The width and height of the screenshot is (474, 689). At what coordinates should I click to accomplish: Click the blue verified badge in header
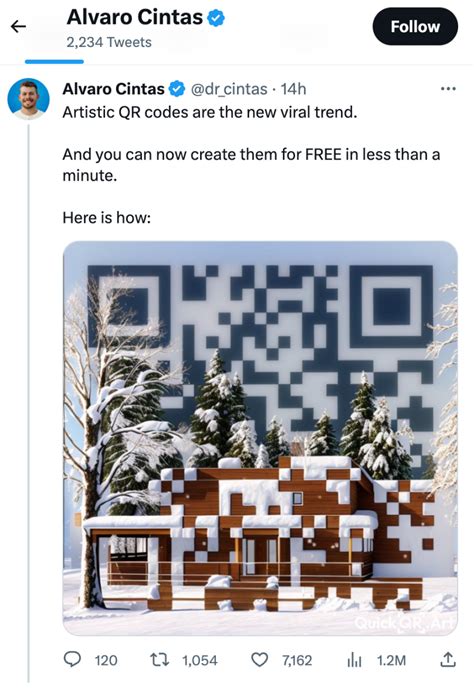[216, 18]
